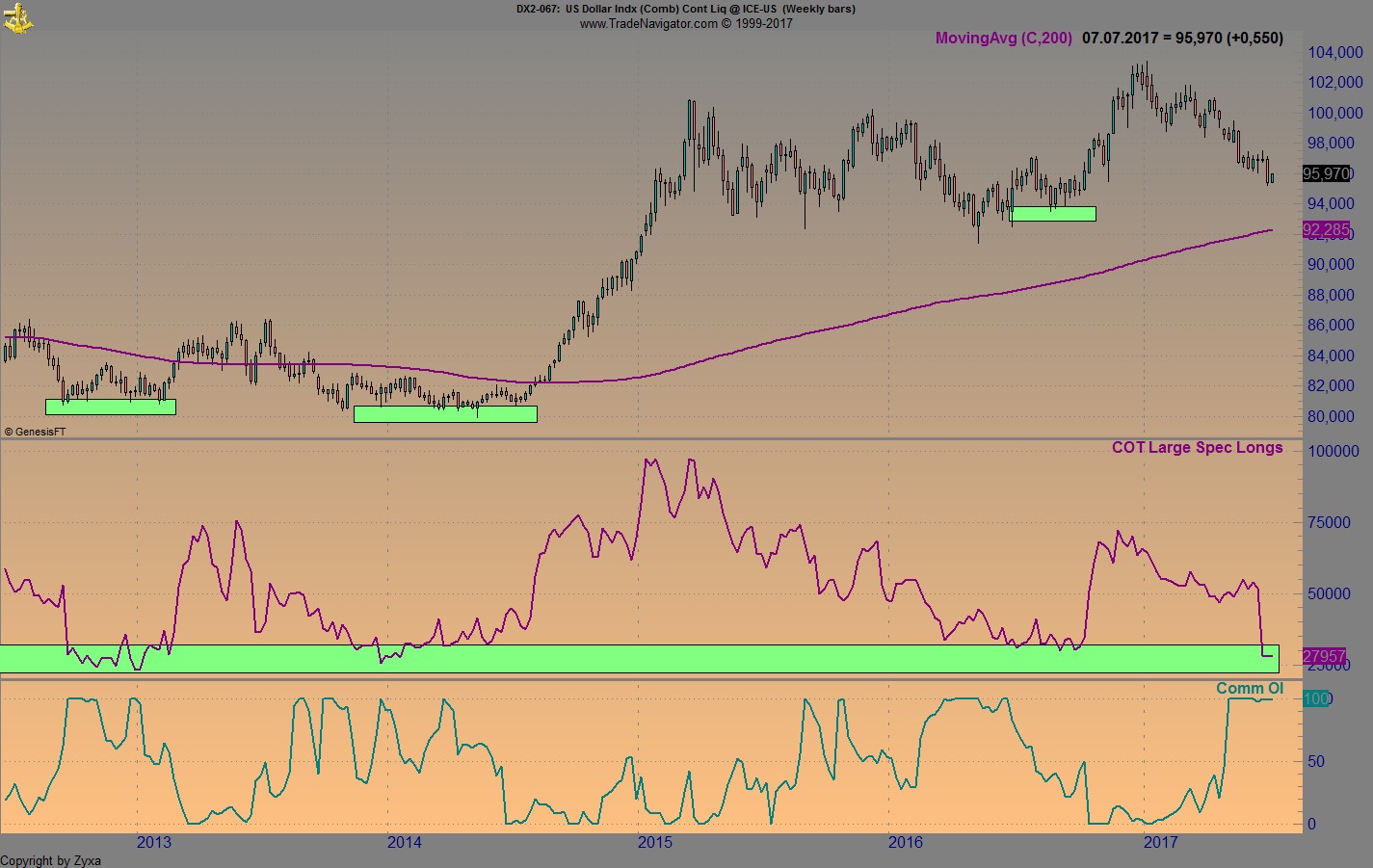Click the Comm OI indicator title

1250,689
